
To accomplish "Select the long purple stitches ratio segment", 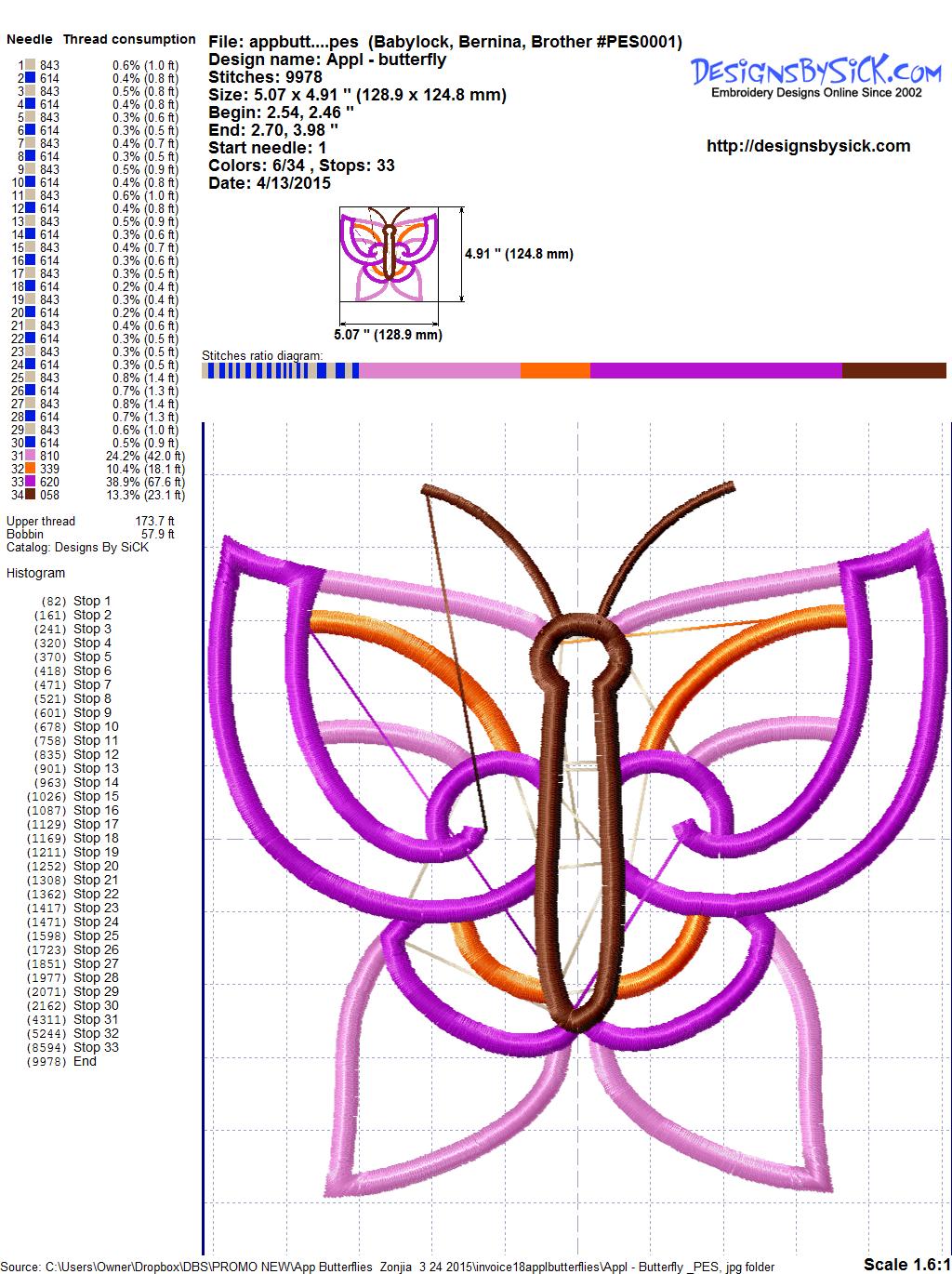I will pyautogui.click(x=716, y=370).
